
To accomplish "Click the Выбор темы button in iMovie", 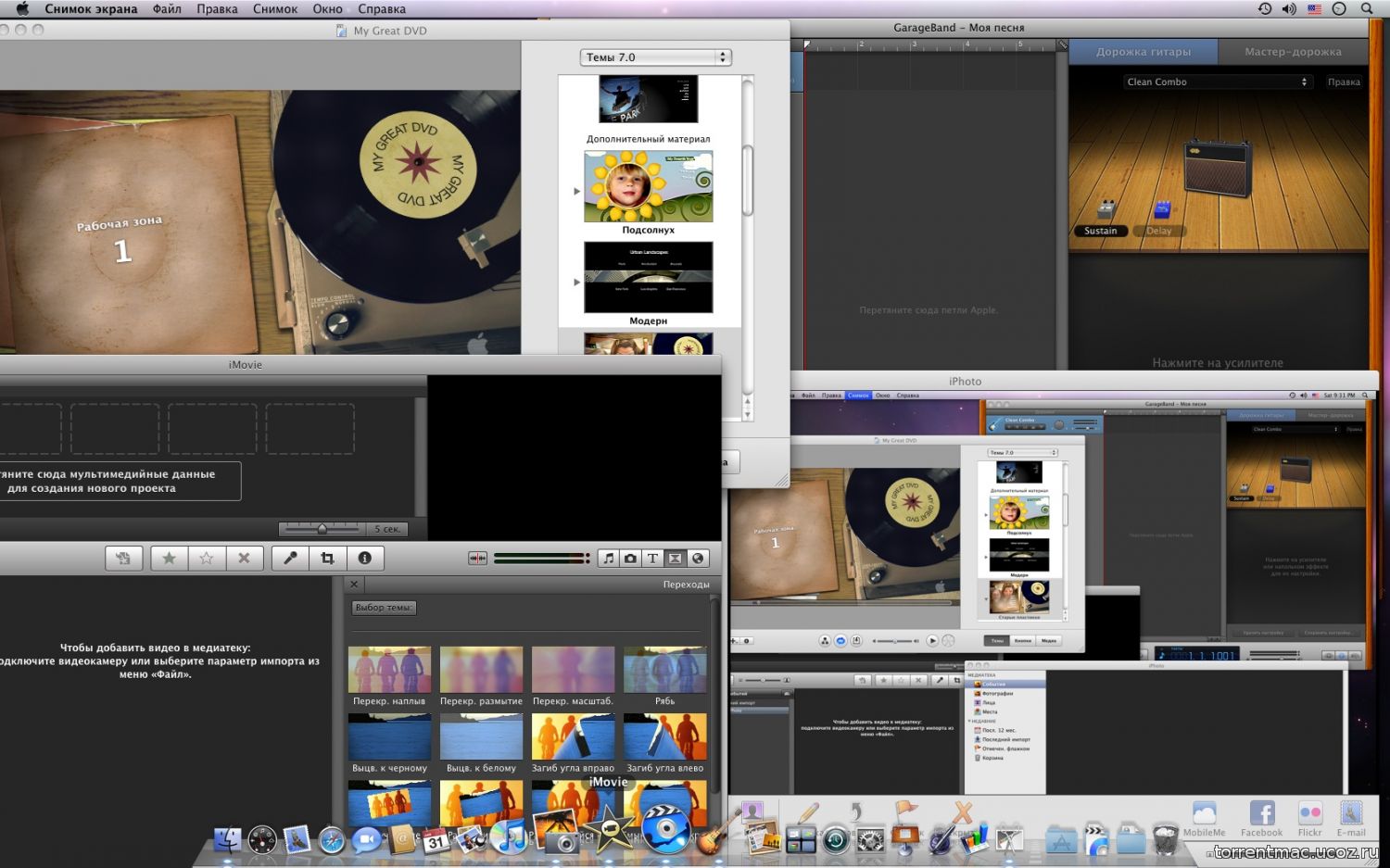I will [x=384, y=608].
